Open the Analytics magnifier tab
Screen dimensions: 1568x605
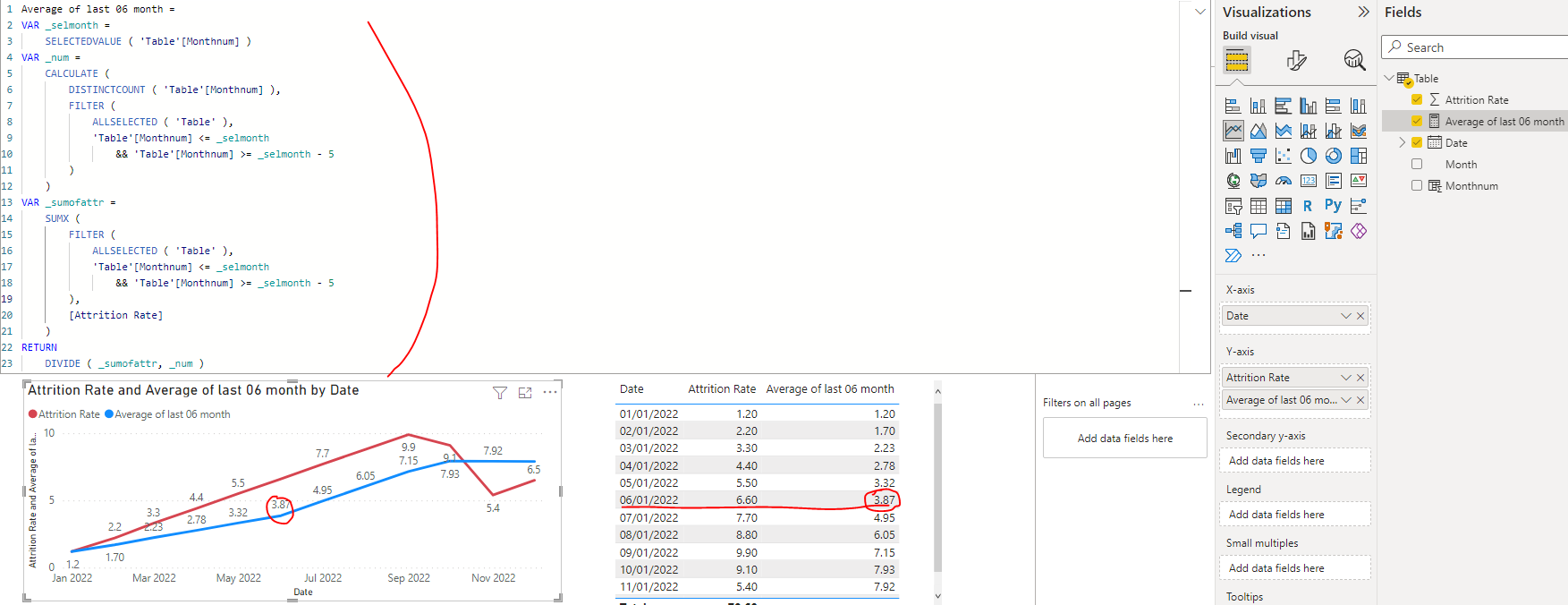tap(1355, 61)
